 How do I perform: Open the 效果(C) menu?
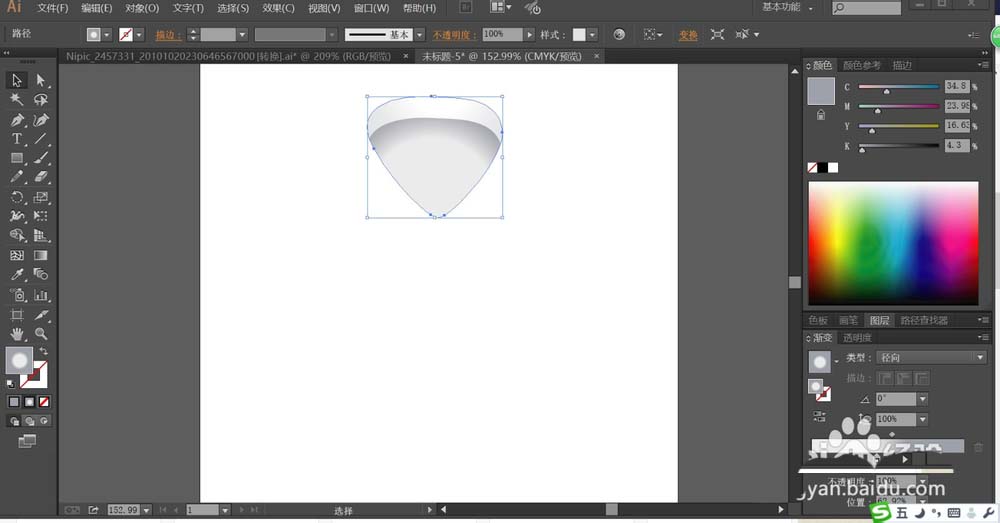[278, 8]
